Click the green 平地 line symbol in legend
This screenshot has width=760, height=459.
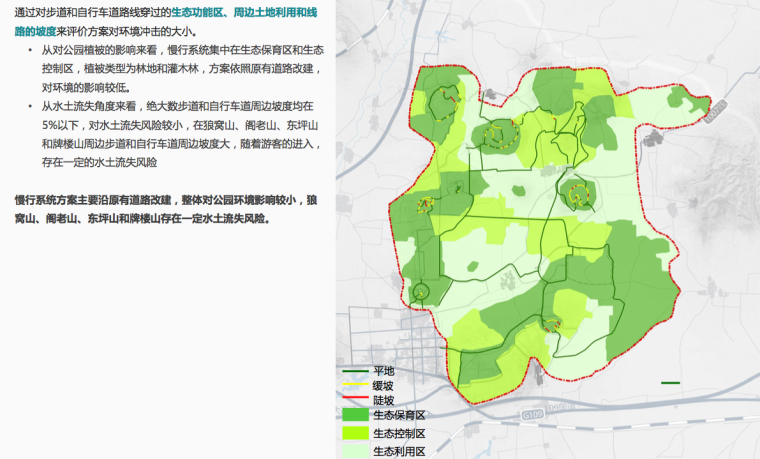point(354,371)
